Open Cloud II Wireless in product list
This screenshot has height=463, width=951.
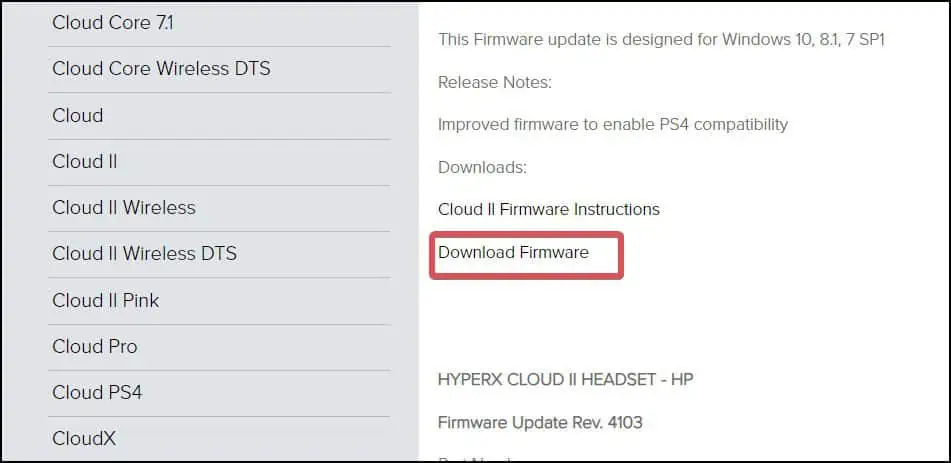(124, 207)
